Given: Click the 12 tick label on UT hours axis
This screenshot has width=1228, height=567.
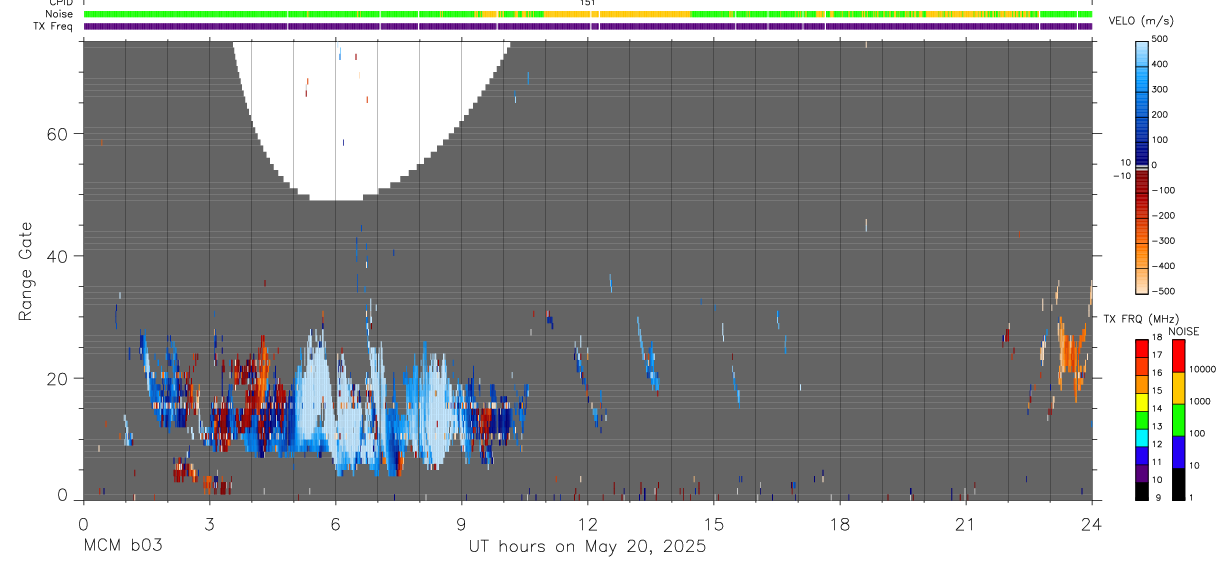Looking at the screenshot, I should click(587, 524).
